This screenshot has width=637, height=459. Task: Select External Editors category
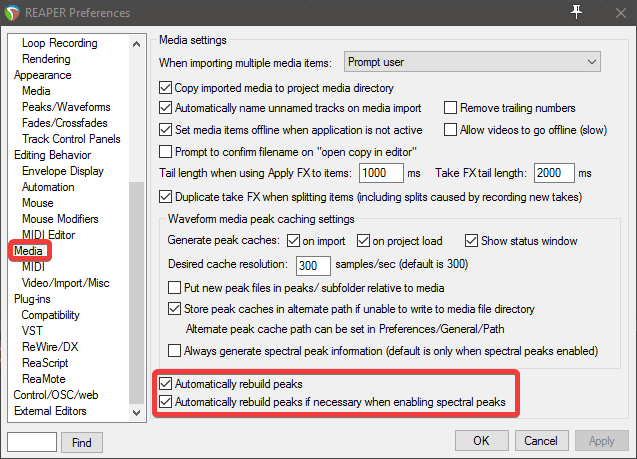click(x=50, y=411)
